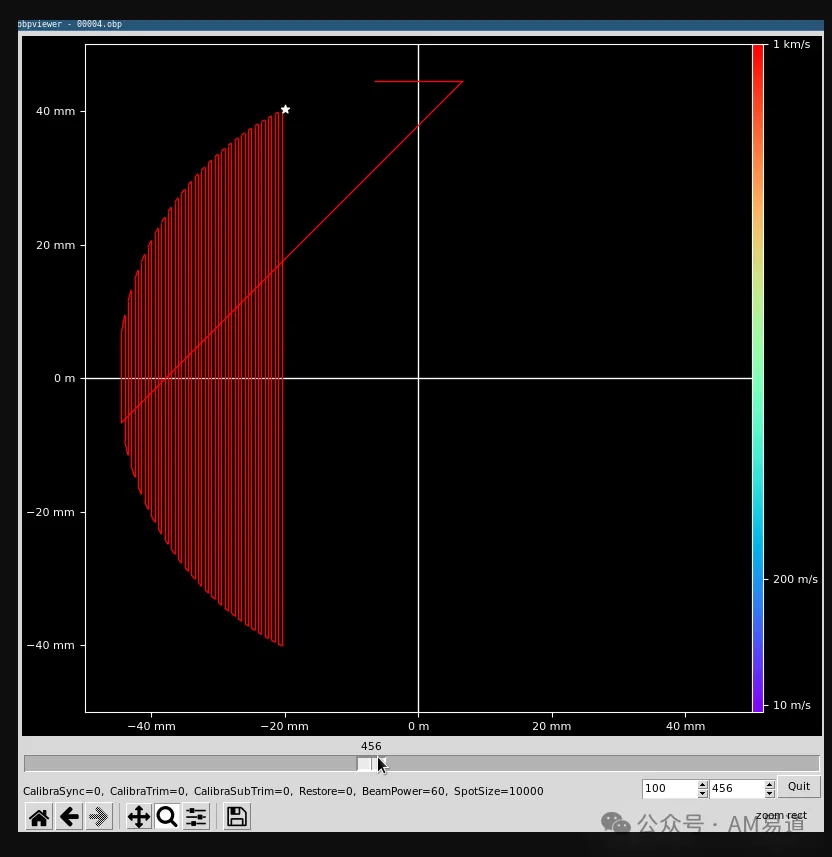The image size is (832, 857).
Task: Click the CalibraSubTrim=0 status text
Action: click(x=242, y=791)
